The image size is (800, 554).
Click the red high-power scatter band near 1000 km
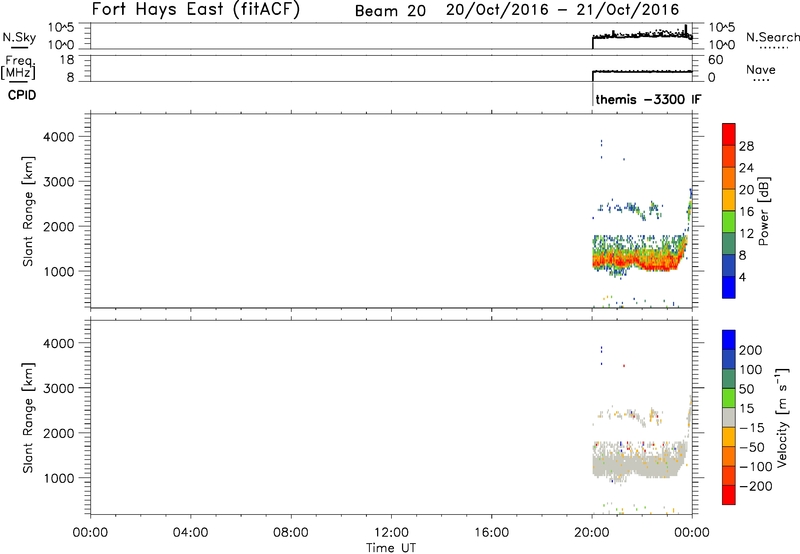pyautogui.click(x=638, y=262)
